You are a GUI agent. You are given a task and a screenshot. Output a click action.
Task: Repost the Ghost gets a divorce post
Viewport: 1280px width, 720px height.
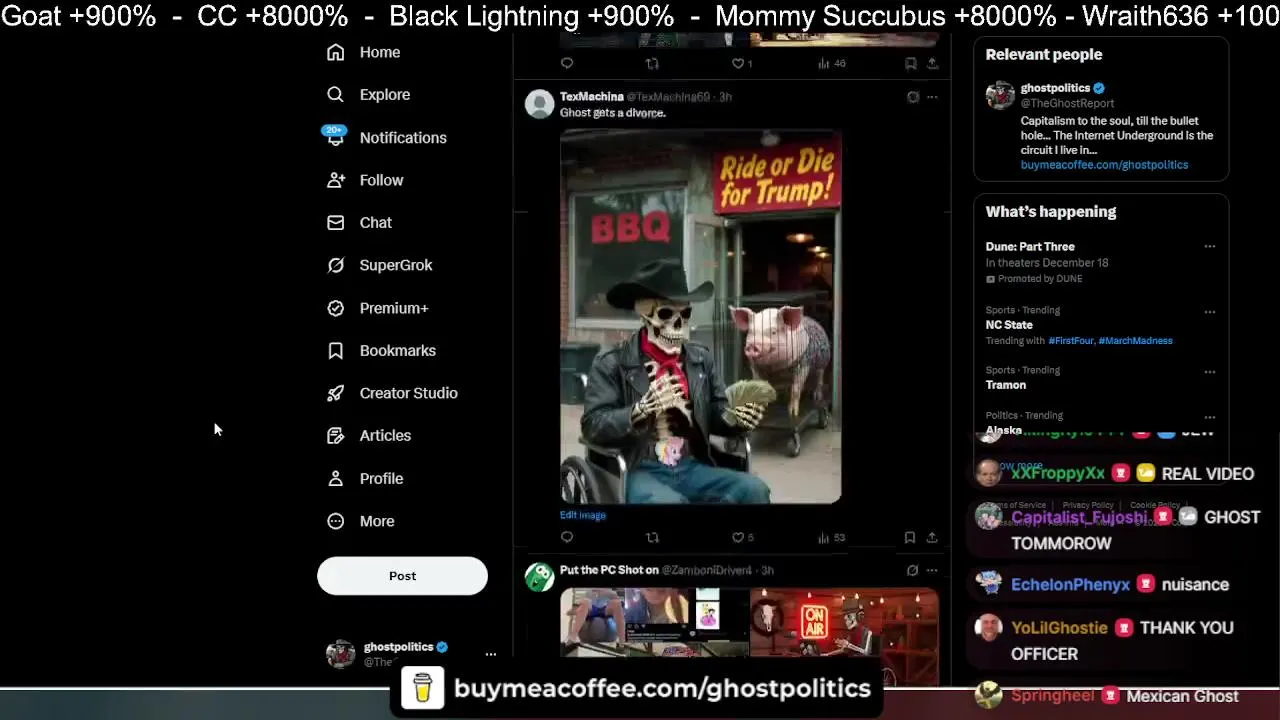652,537
